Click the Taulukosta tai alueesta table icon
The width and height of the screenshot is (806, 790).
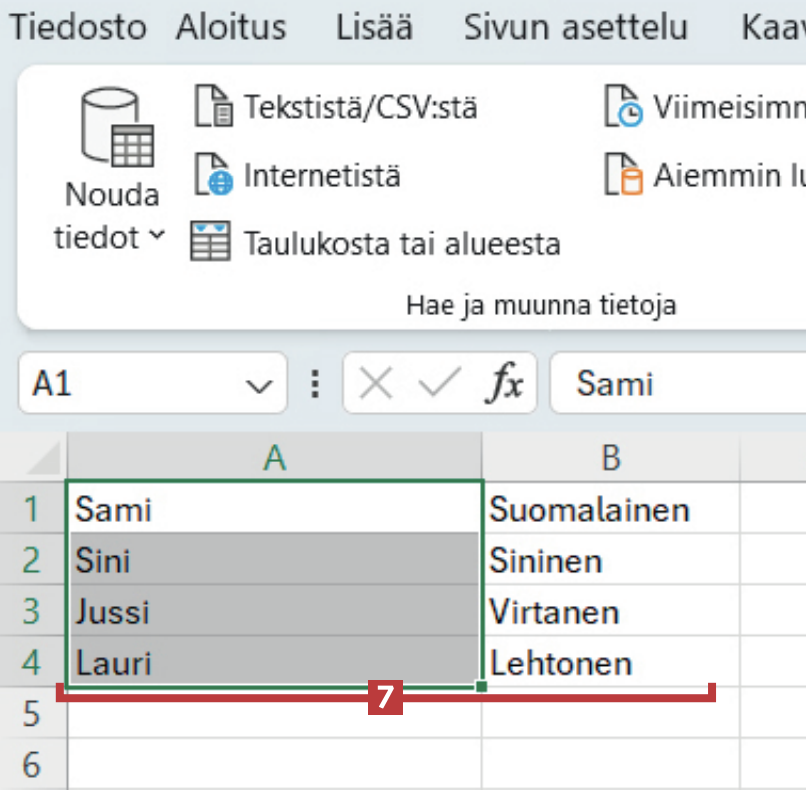coord(211,243)
